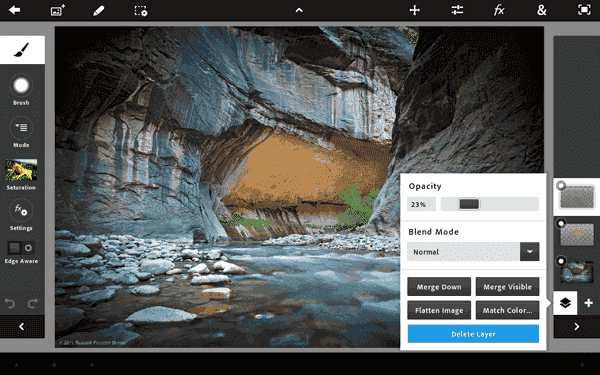Image resolution: width=600 pixels, height=375 pixels.
Task: Expand the Blend Mode Normal dropdown
Action: (530, 252)
